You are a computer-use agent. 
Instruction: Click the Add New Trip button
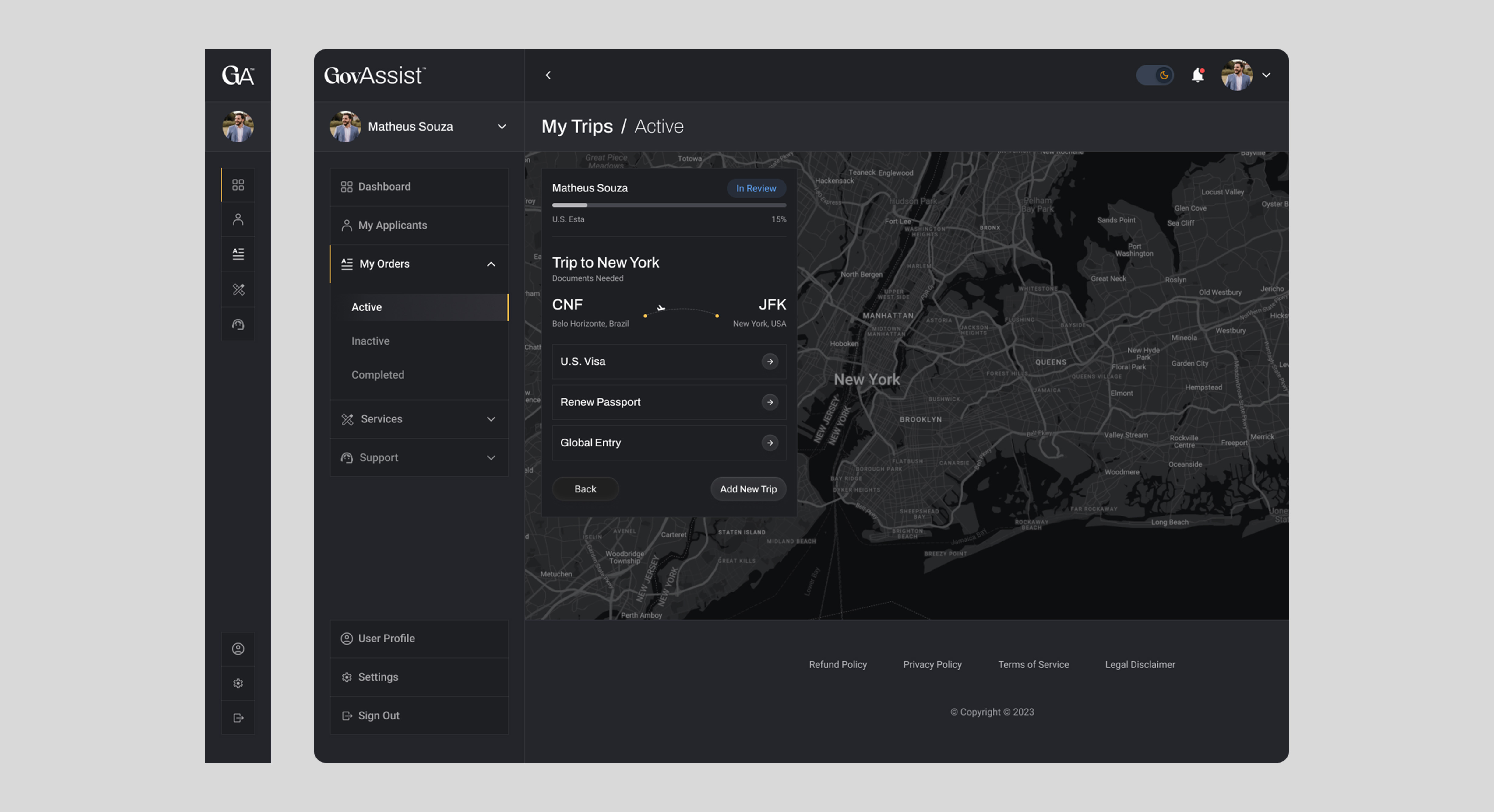pyautogui.click(x=748, y=488)
